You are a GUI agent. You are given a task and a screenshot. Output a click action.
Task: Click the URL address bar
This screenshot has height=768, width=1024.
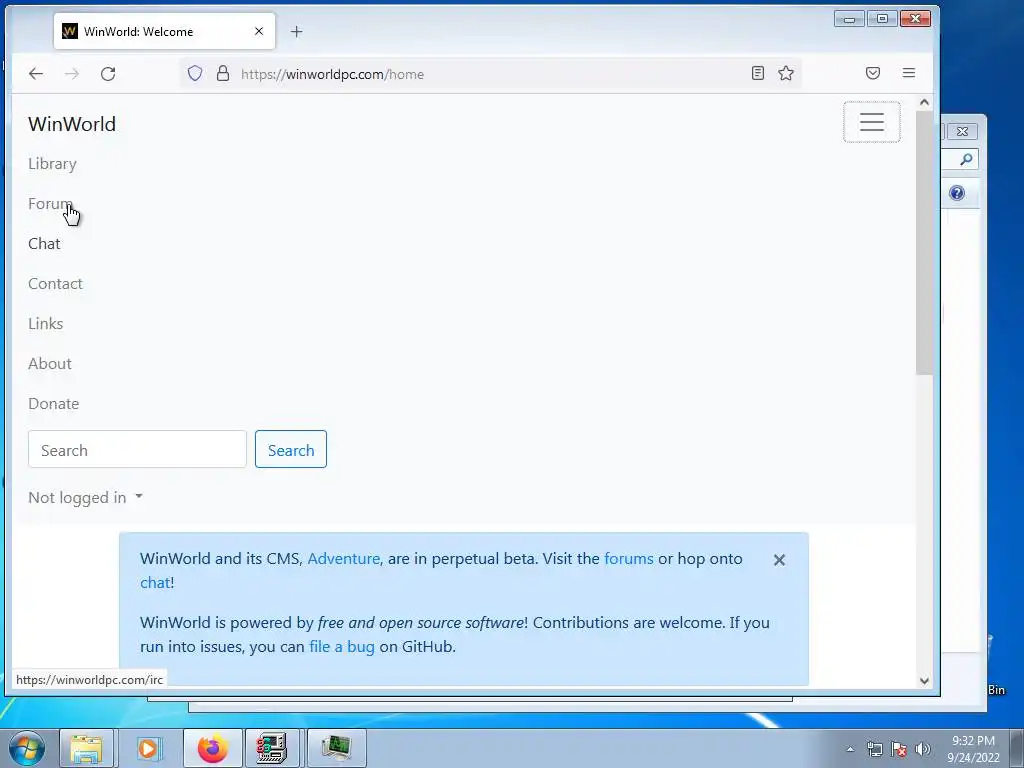pyautogui.click(x=490, y=74)
